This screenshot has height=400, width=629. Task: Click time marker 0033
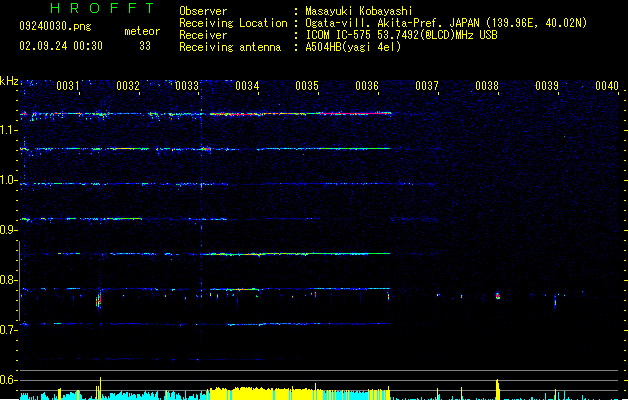tap(187, 86)
